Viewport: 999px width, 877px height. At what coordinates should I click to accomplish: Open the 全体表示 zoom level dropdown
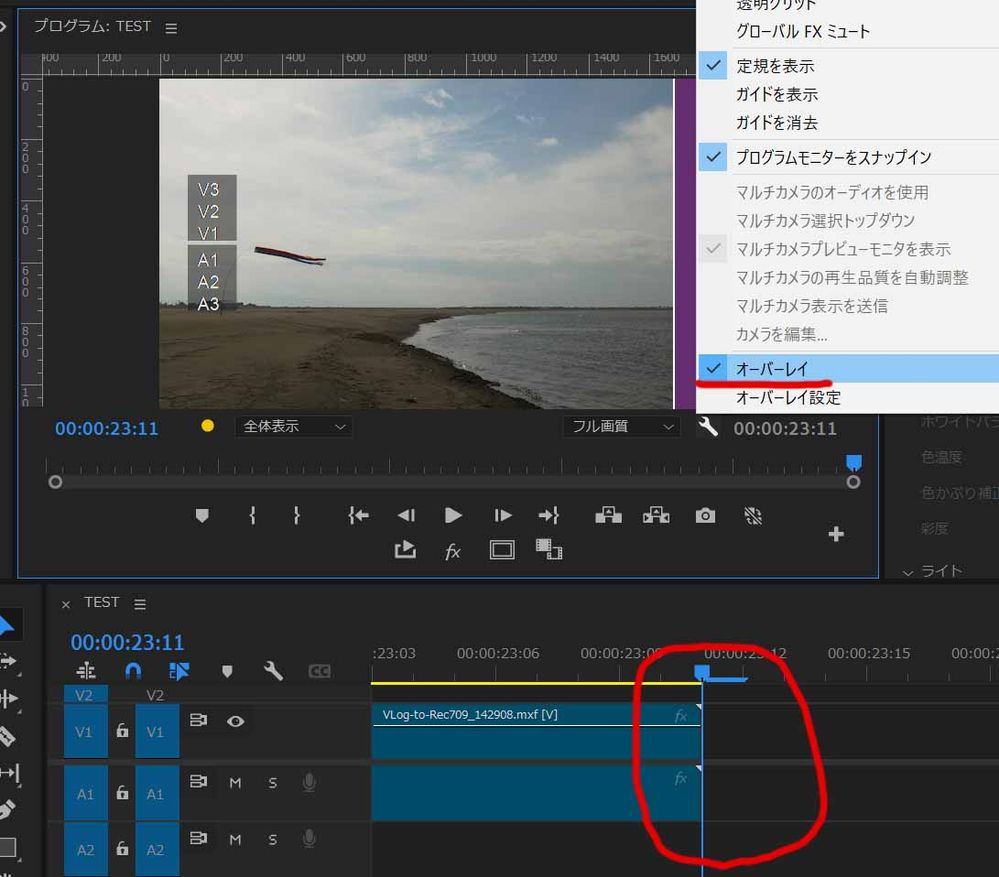click(293, 427)
